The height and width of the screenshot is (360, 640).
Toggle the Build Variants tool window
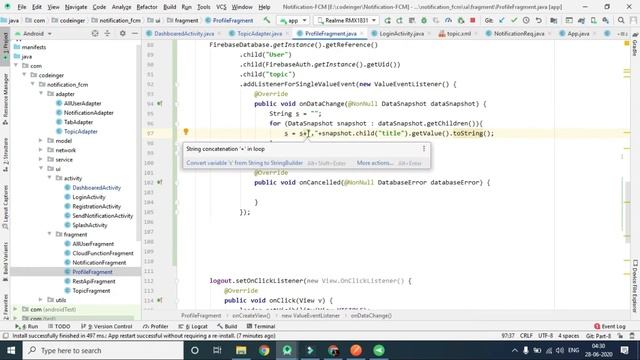5,262
